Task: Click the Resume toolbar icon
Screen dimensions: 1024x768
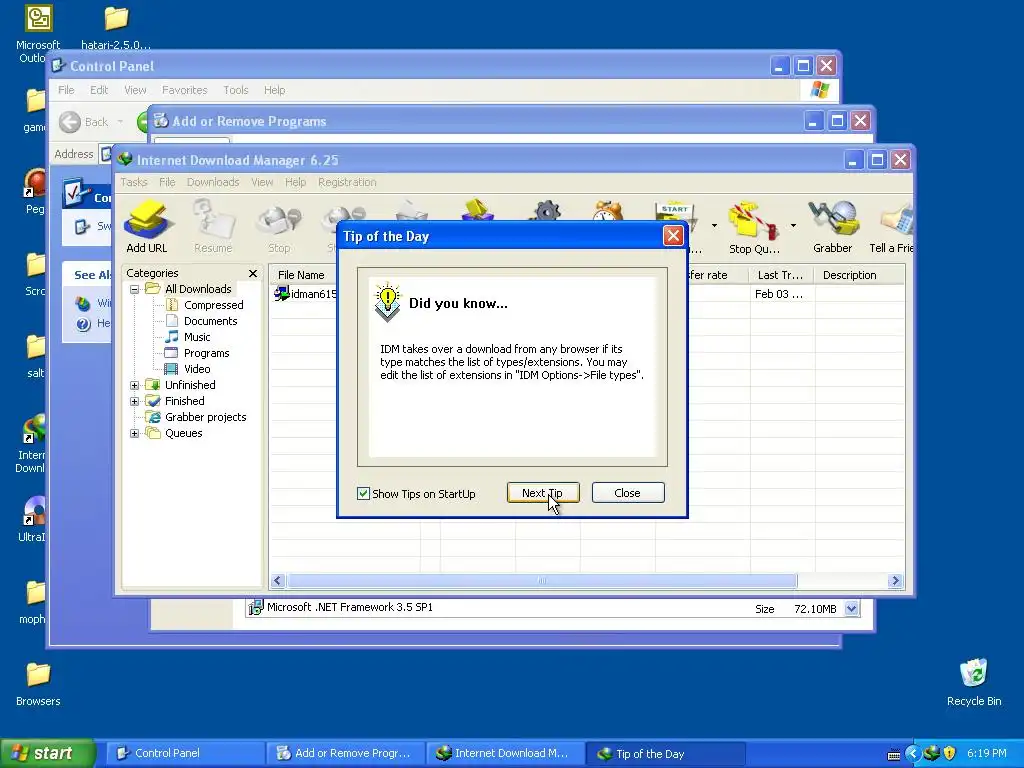Action: tap(213, 227)
